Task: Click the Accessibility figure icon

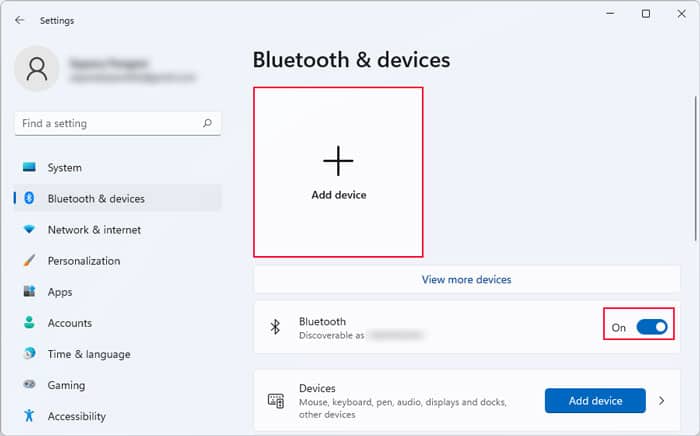Action: pos(29,415)
